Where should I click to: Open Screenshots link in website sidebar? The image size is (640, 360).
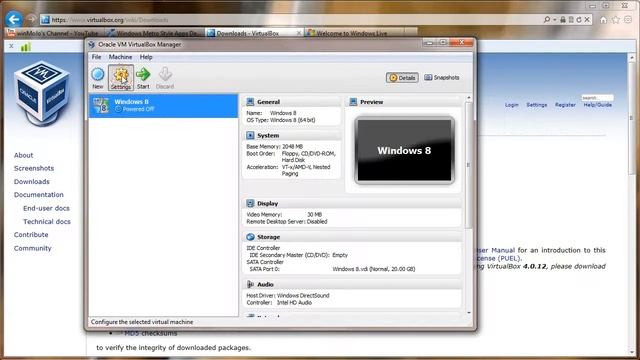[34, 168]
